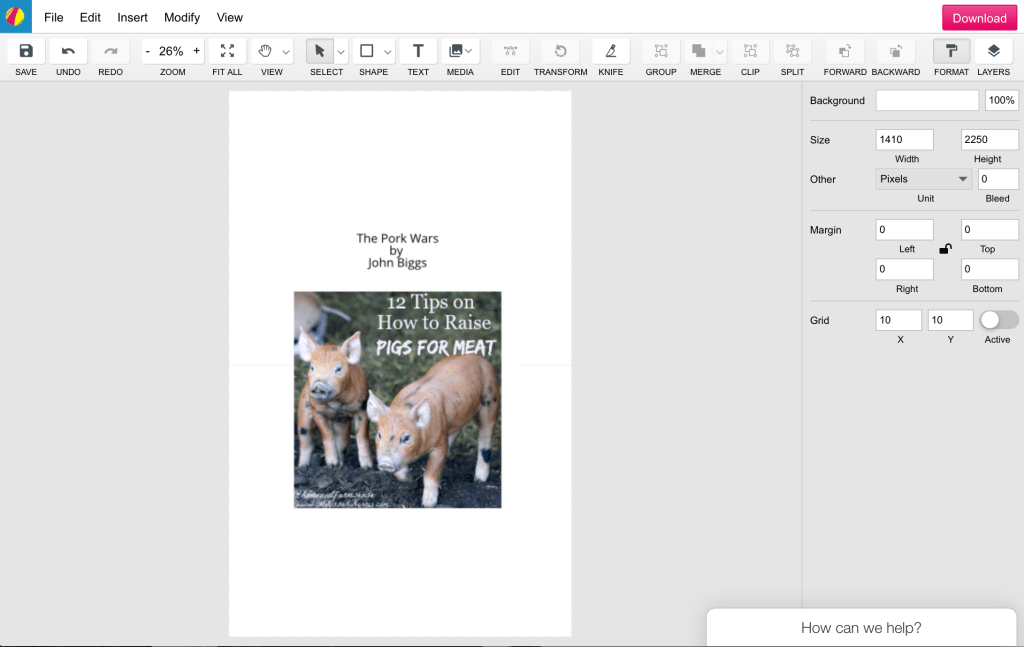Toggle the Grid Active switch
This screenshot has width=1024, height=647.
(x=998, y=320)
